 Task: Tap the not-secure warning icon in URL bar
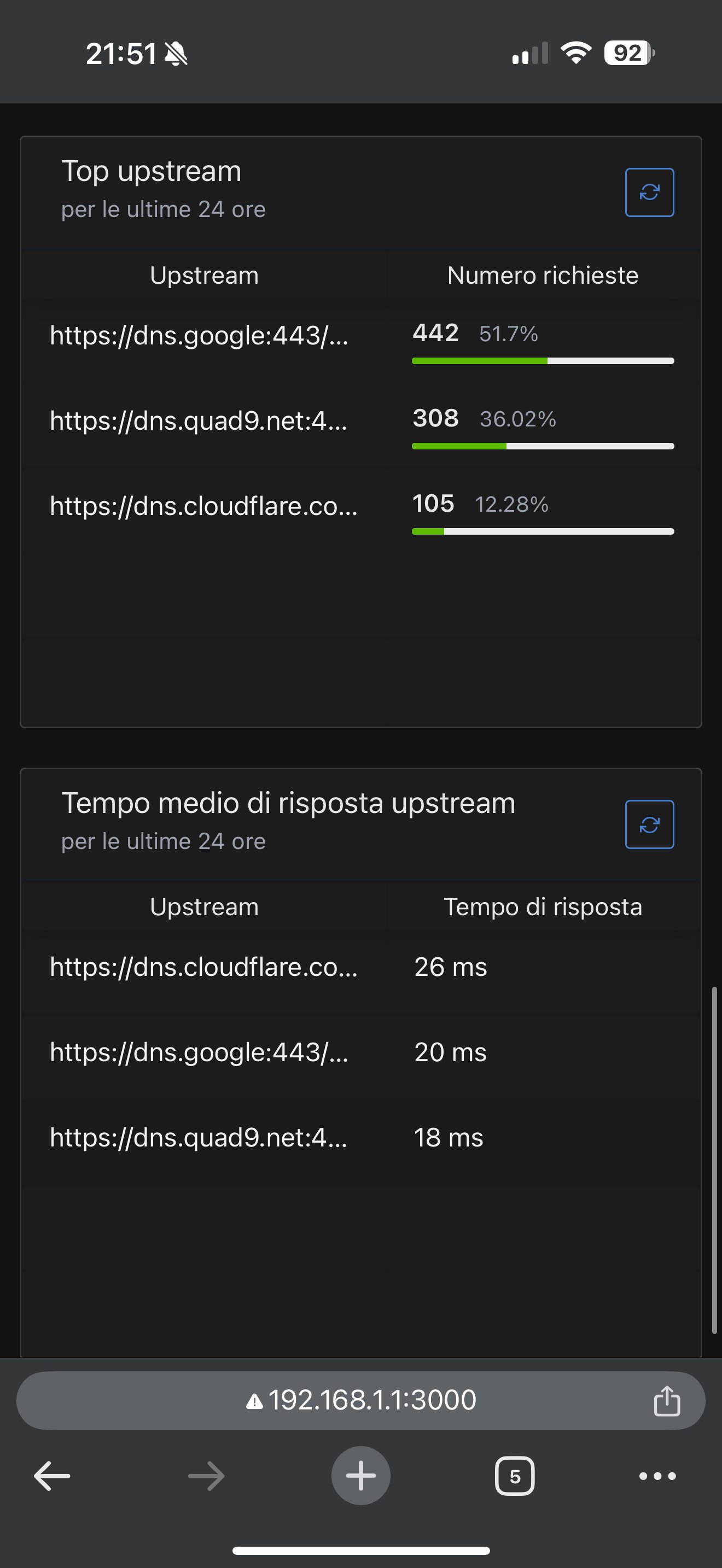tap(254, 1402)
